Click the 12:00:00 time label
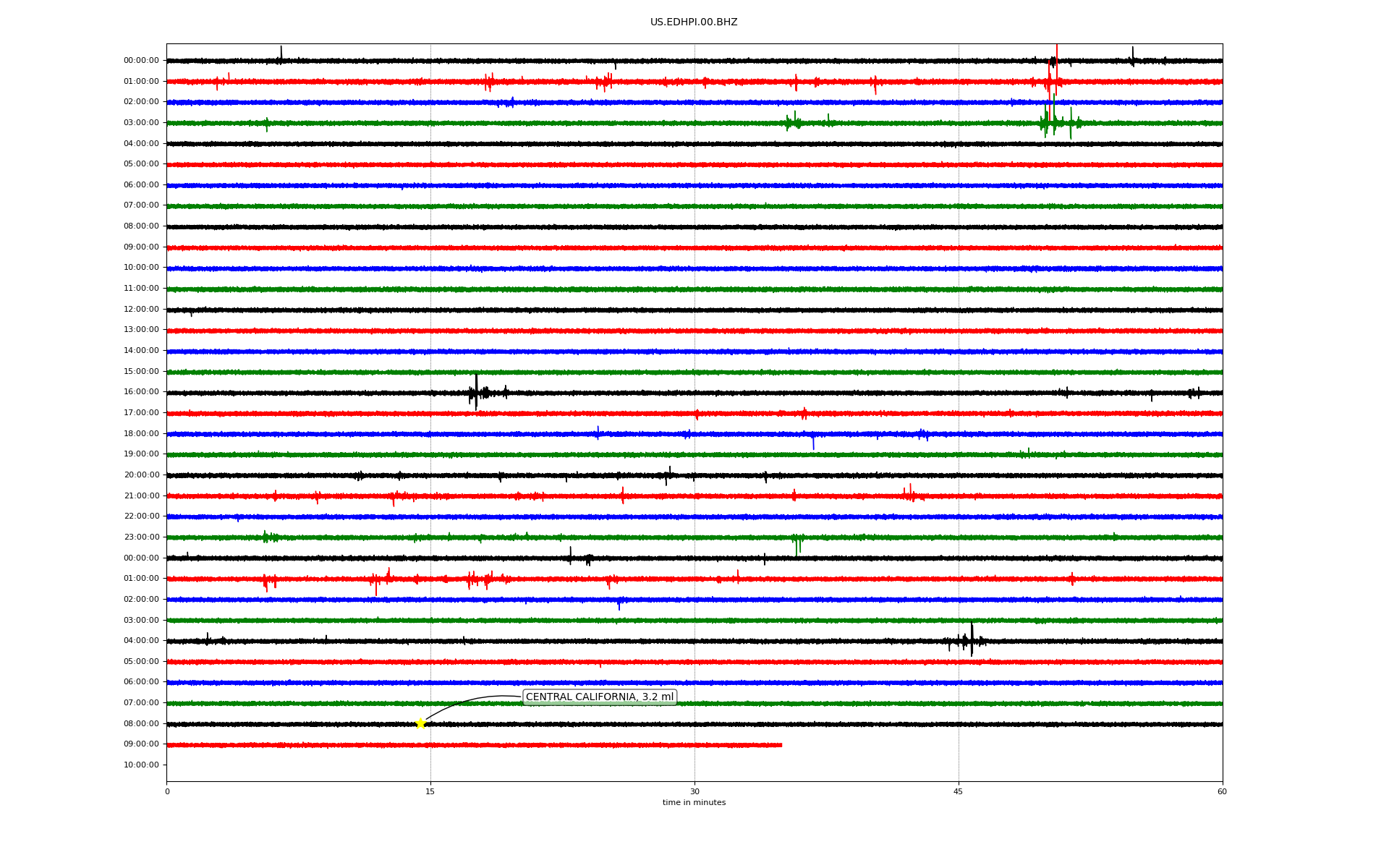The height and width of the screenshot is (868, 1389). (x=141, y=310)
